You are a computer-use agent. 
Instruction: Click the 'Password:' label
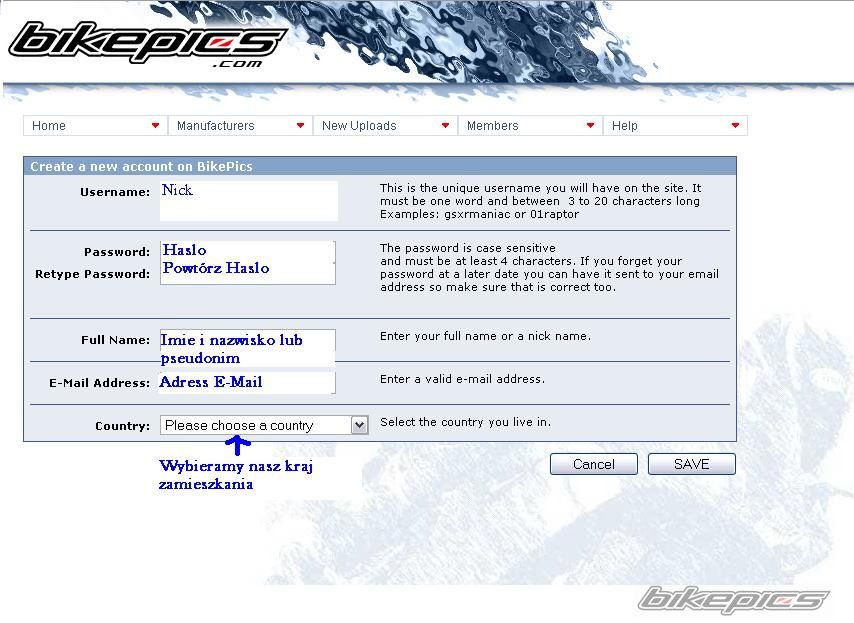117,252
